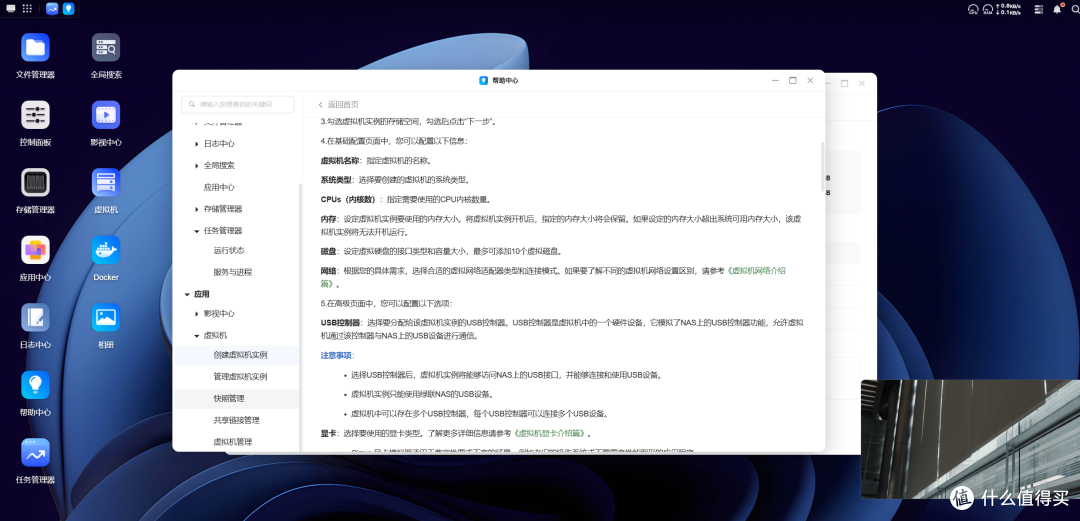Click the show desktop icon in top bar

click(11, 9)
